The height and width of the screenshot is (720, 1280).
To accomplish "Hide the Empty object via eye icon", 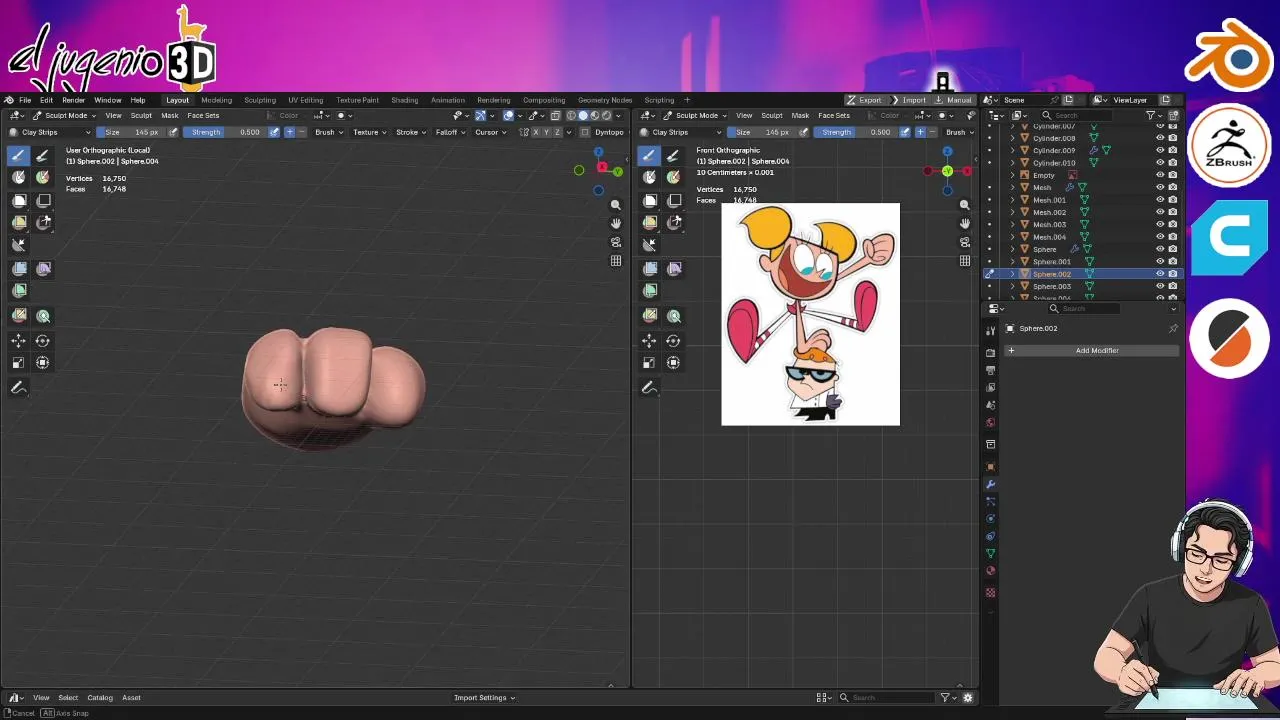I will (1160, 175).
